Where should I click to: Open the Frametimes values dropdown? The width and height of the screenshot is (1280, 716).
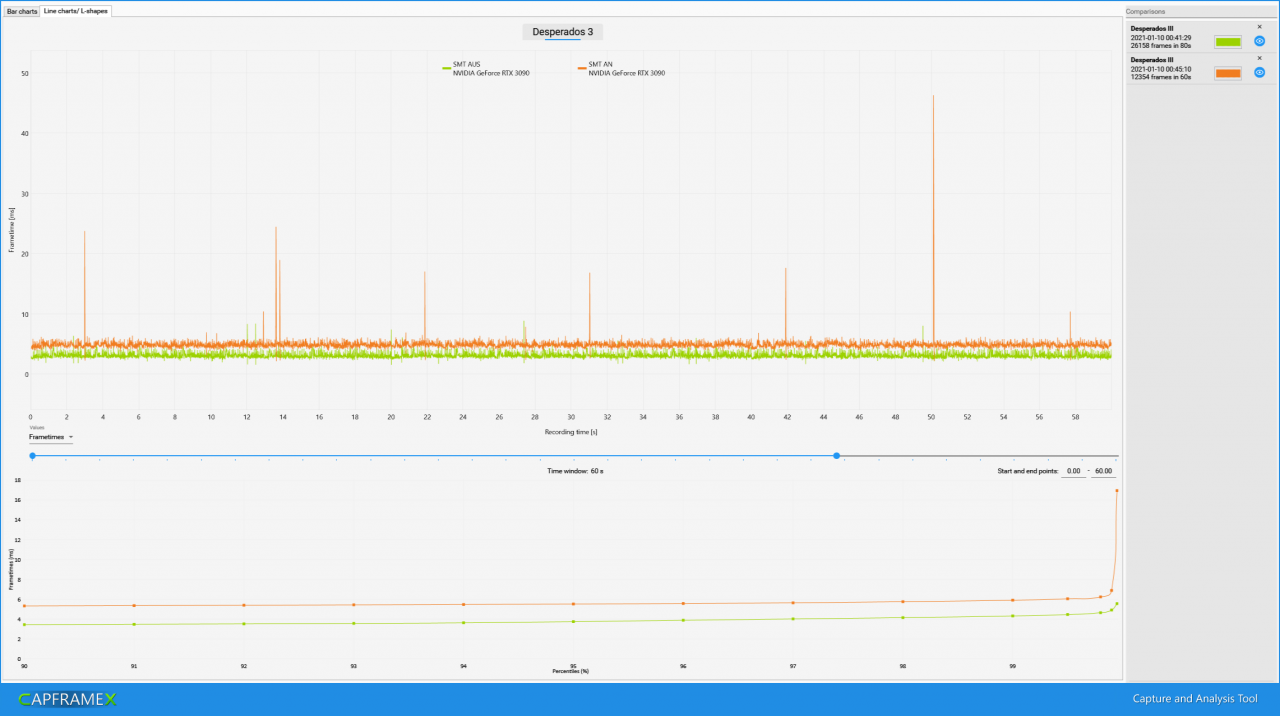pyautogui.click(x=51, y=437)
